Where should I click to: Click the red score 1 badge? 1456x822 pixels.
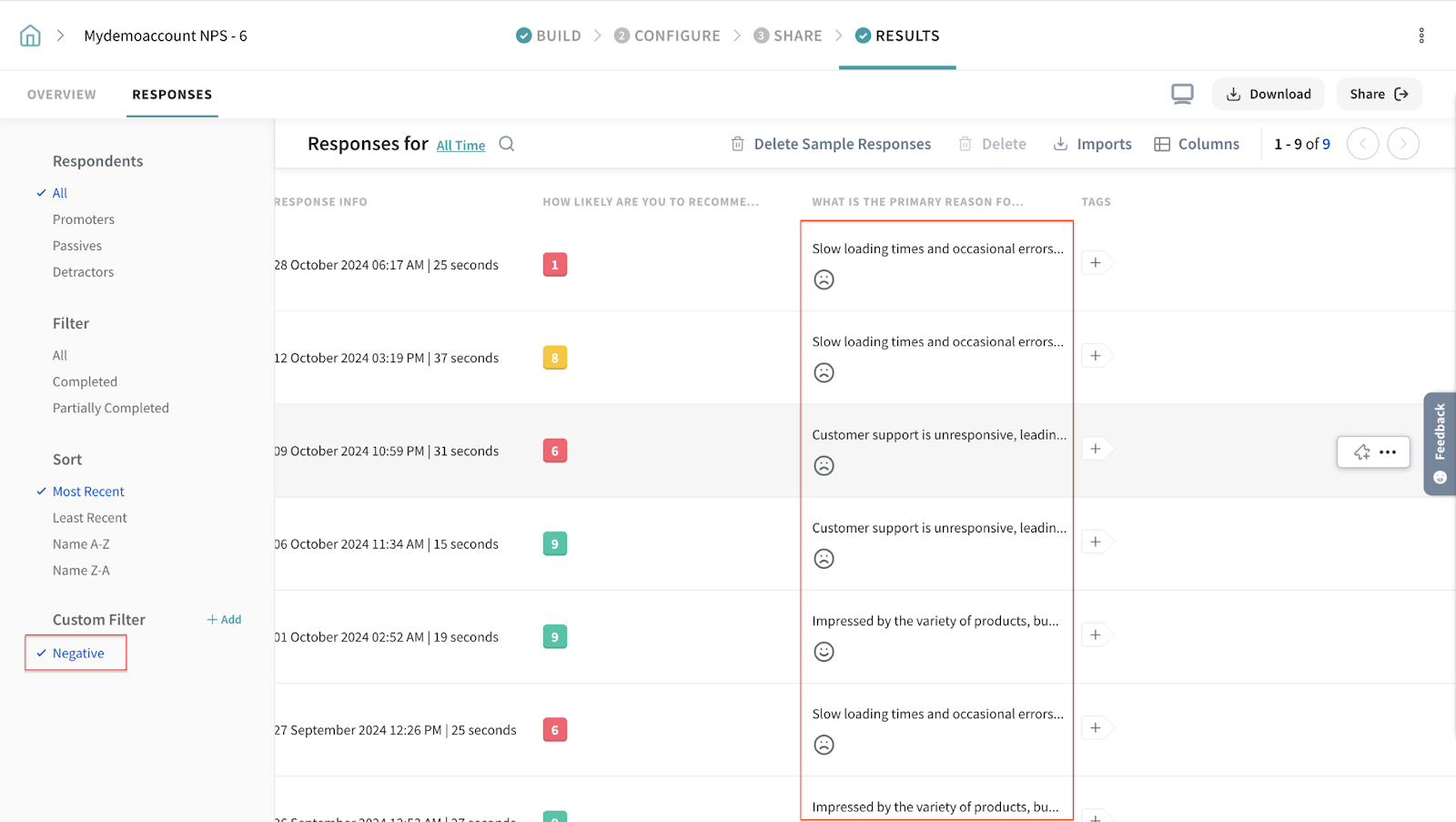554,265
